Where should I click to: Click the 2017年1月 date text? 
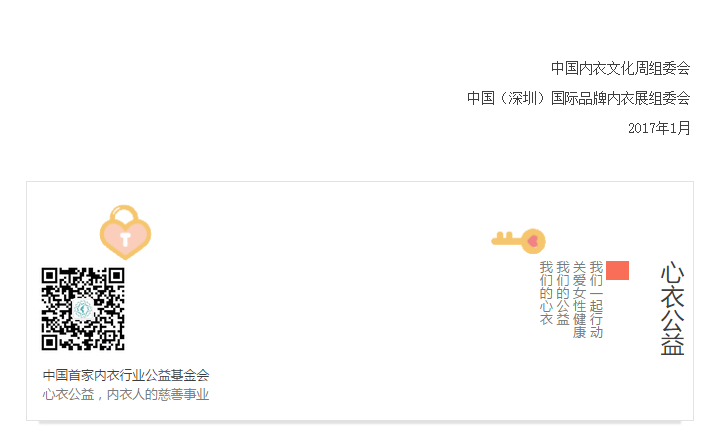click(659, 128)
